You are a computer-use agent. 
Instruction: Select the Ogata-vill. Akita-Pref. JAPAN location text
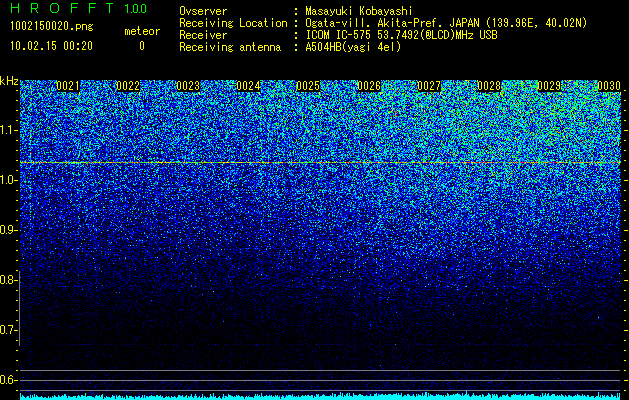tap(446, 23)
